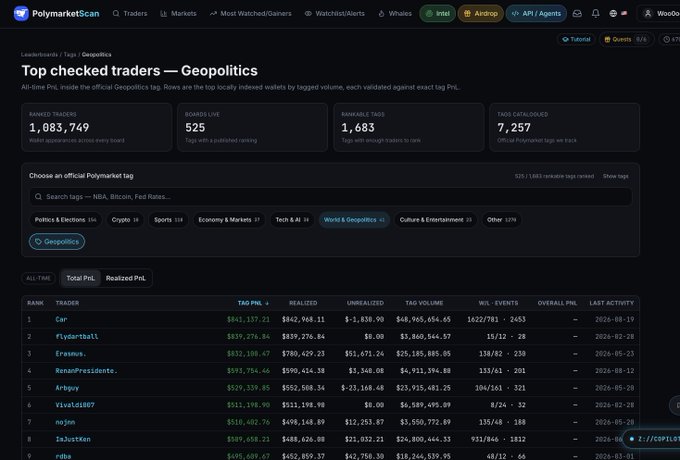Switch to Realized PnL view
680x460 pixels.
point(126,278)
